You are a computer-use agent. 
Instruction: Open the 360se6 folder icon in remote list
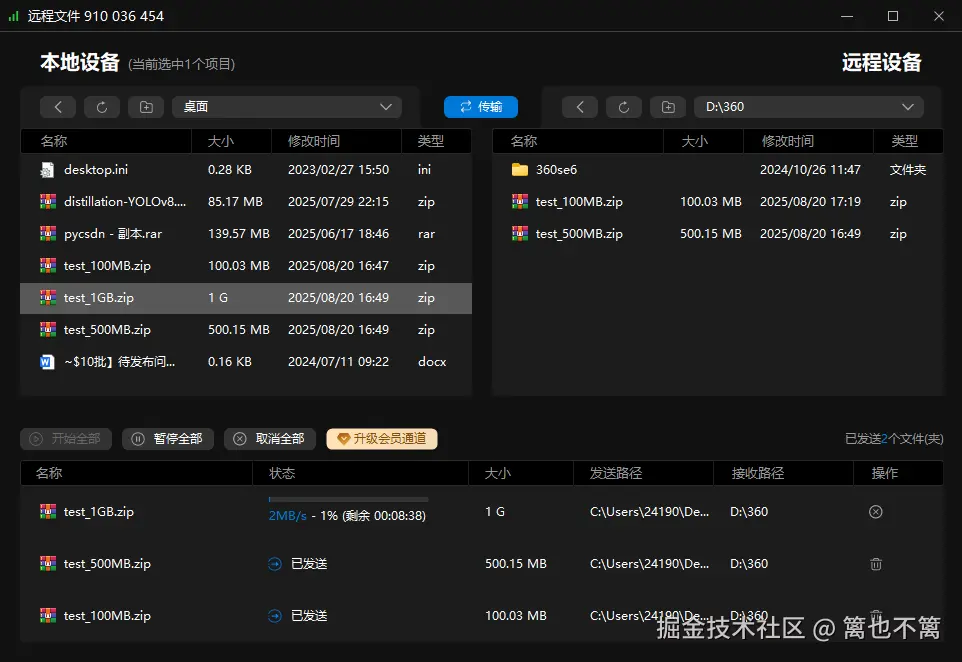(520, 169)
